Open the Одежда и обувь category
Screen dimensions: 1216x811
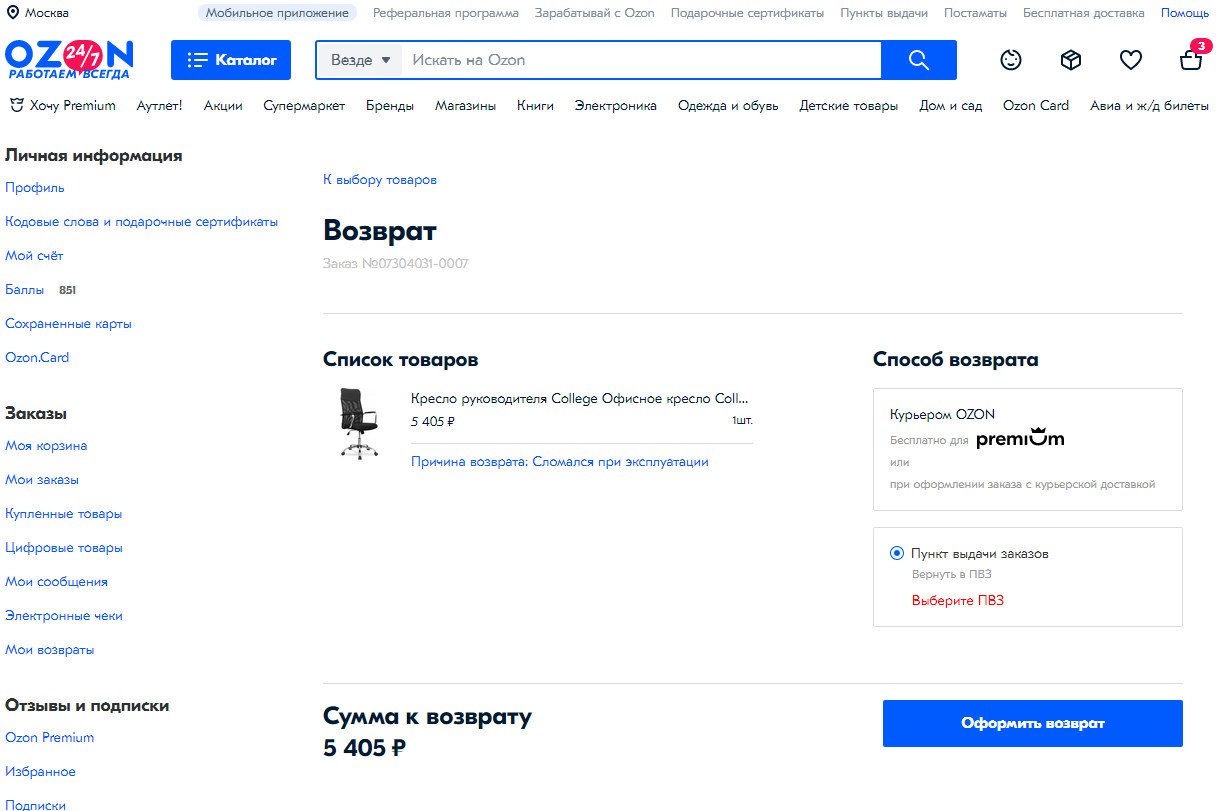tap(728, 105)
